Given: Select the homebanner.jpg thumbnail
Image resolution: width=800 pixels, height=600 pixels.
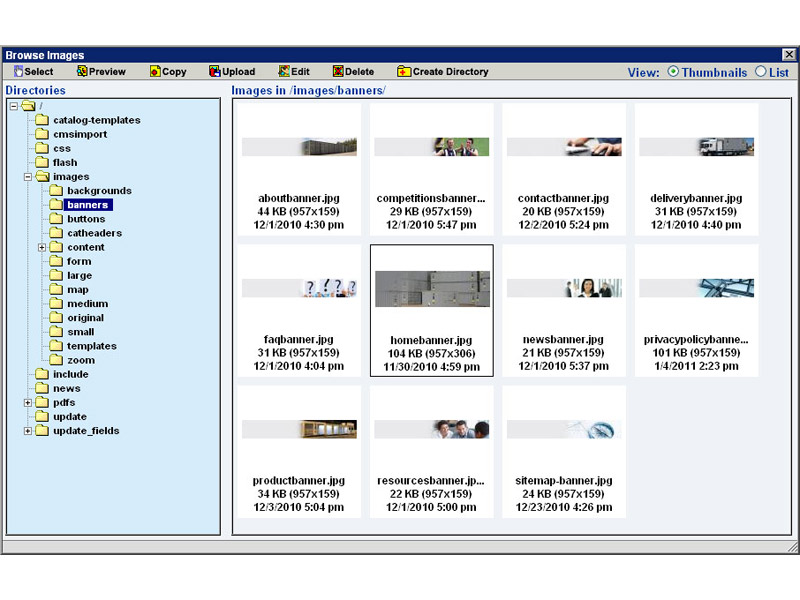Looking at the screenshot, I should (x=432, y=289).
